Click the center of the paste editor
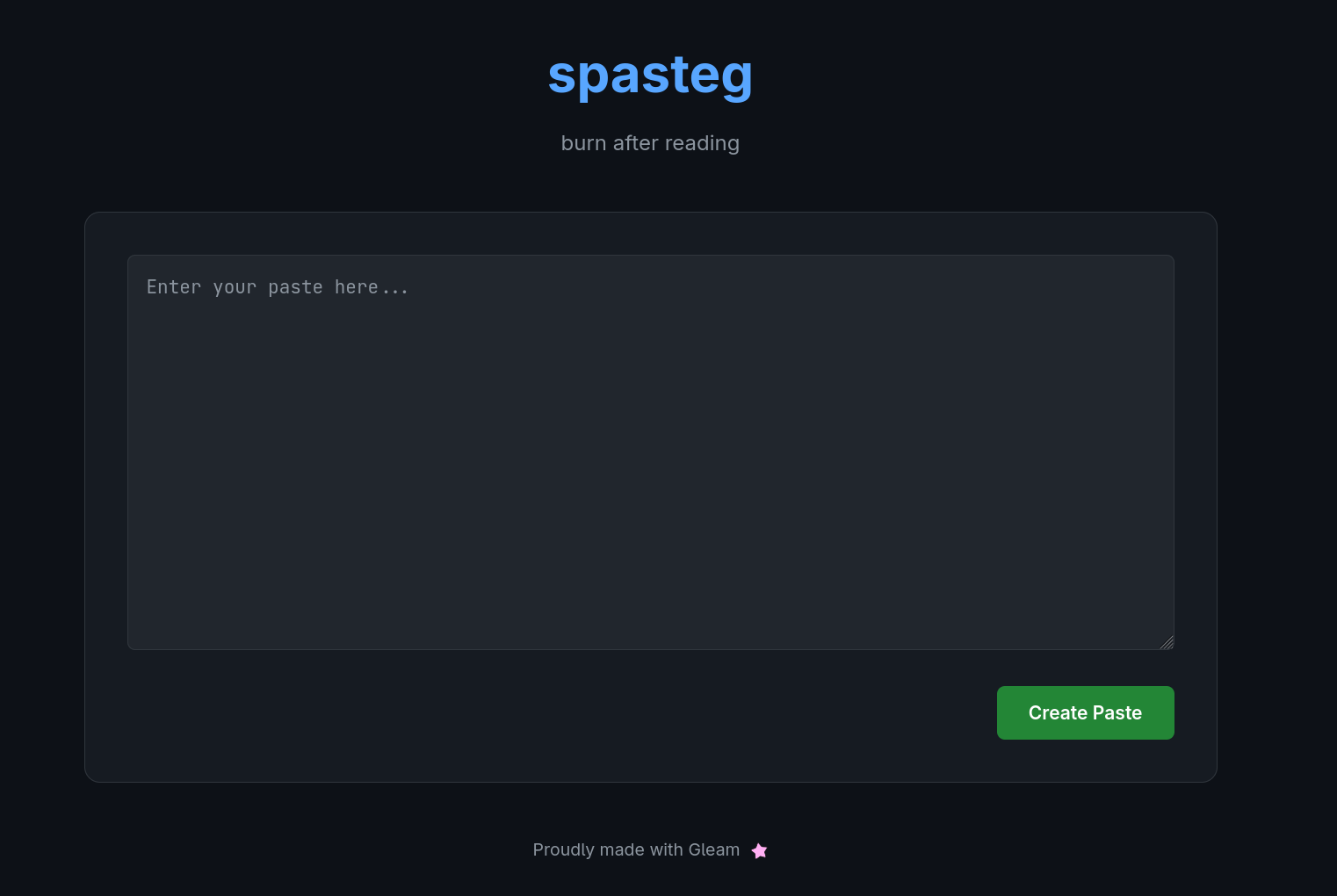Image resolution: width=1337 pixels, height=896 pixels. (x=650, y=452)
